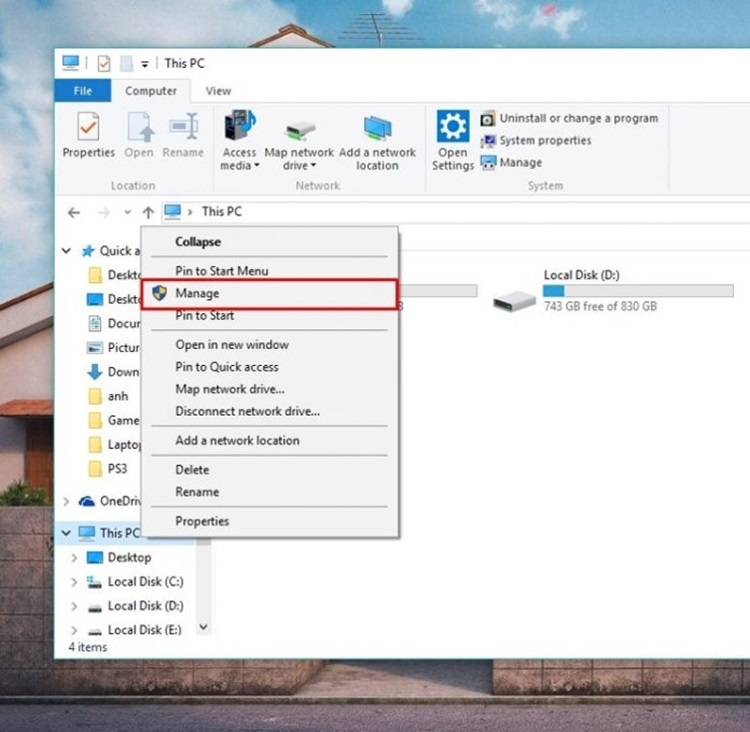Click the This PC title bar icon
Viewport: 750px width, 732px height.
pyautogui.click(x=71, y=63)
